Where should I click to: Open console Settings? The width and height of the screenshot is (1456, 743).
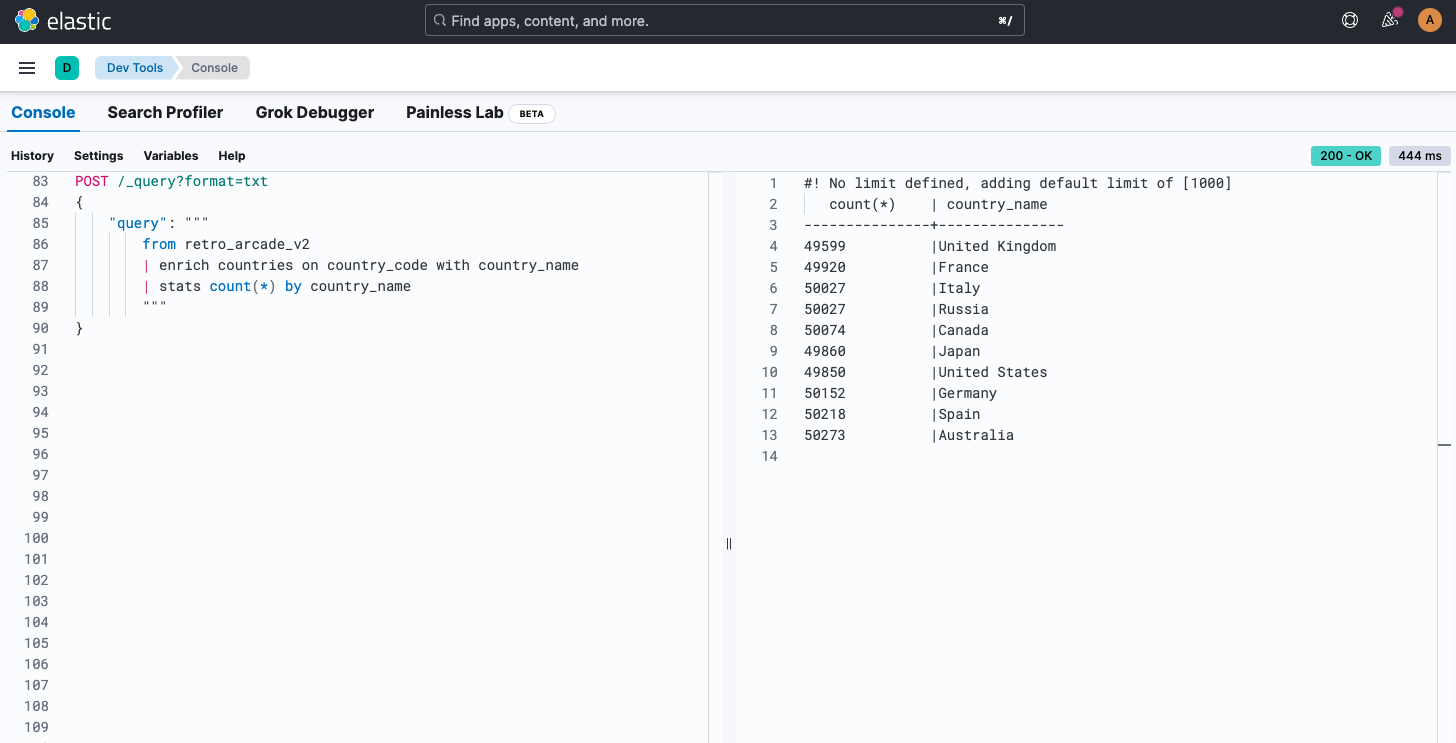coord(98,156)
